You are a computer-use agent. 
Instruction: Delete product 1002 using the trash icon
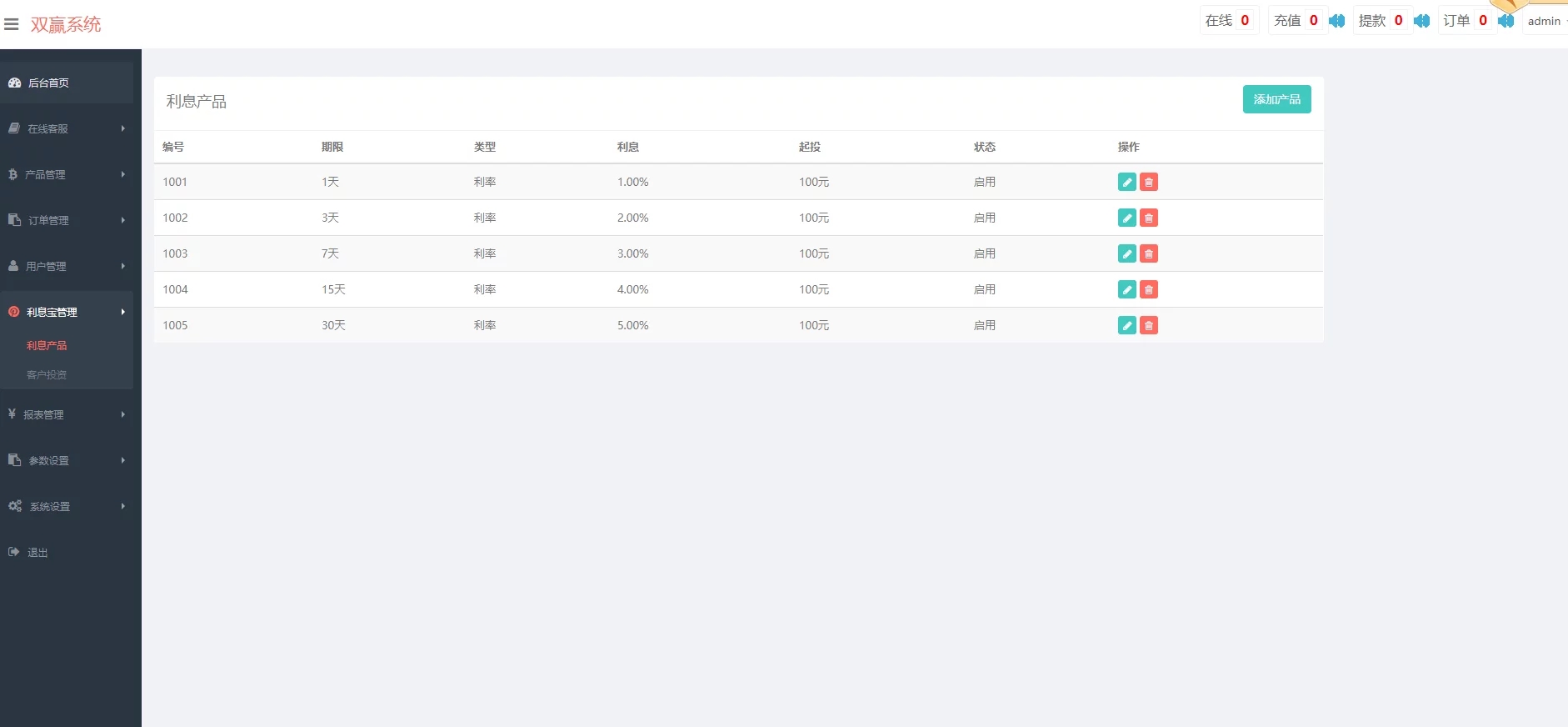[1148, 218]
